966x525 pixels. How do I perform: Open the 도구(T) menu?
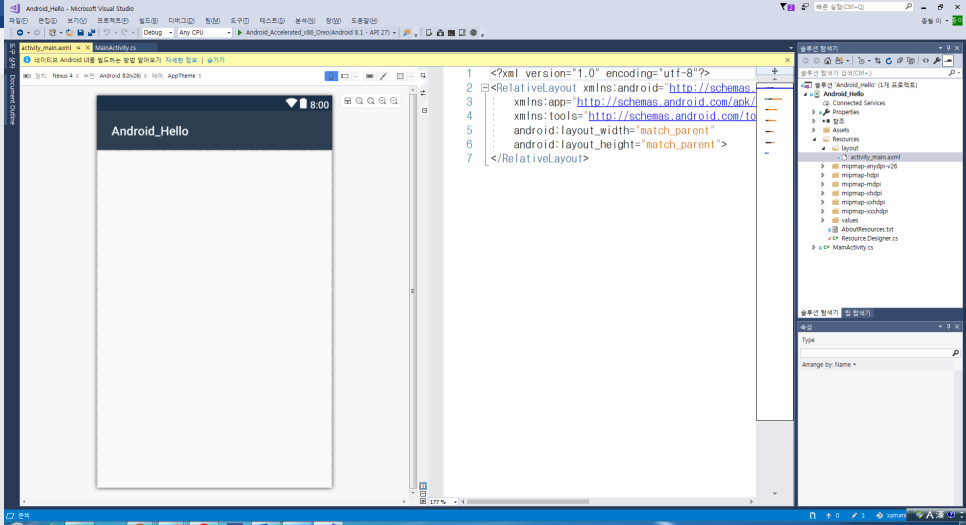[240, 20]
